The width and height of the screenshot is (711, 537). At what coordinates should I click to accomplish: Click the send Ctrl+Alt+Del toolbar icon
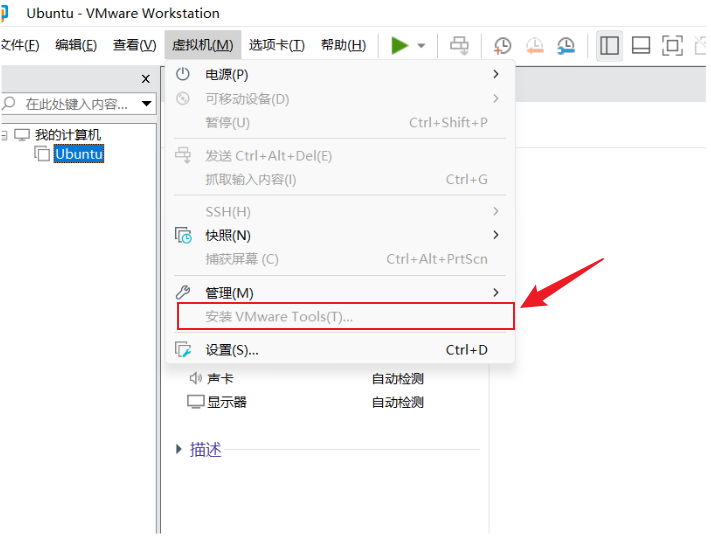(459, 45)
